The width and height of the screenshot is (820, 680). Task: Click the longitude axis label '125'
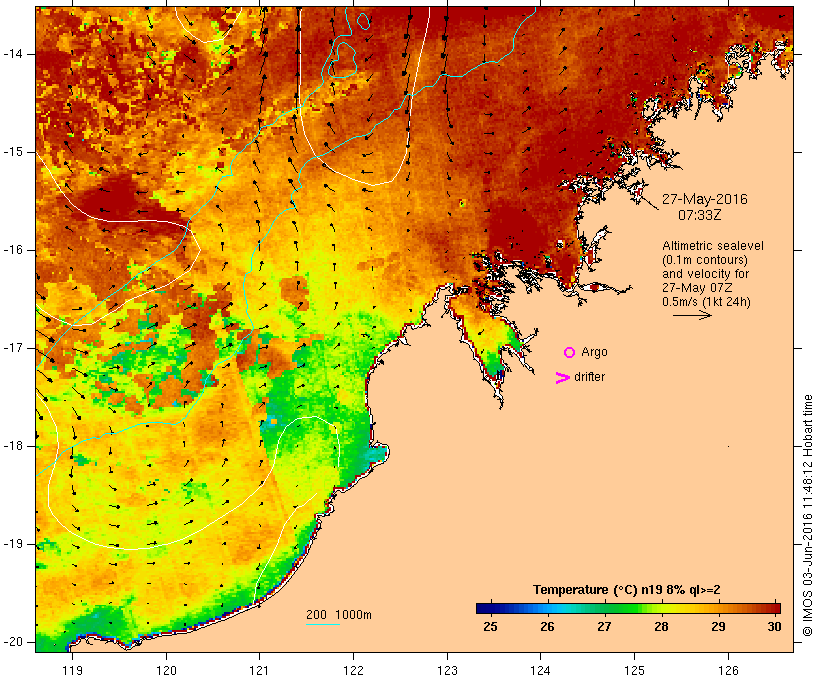point(635,671)
